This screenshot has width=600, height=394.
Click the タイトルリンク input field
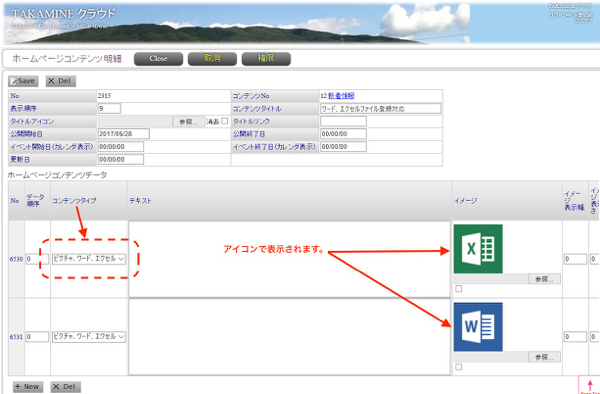point(343,122)
